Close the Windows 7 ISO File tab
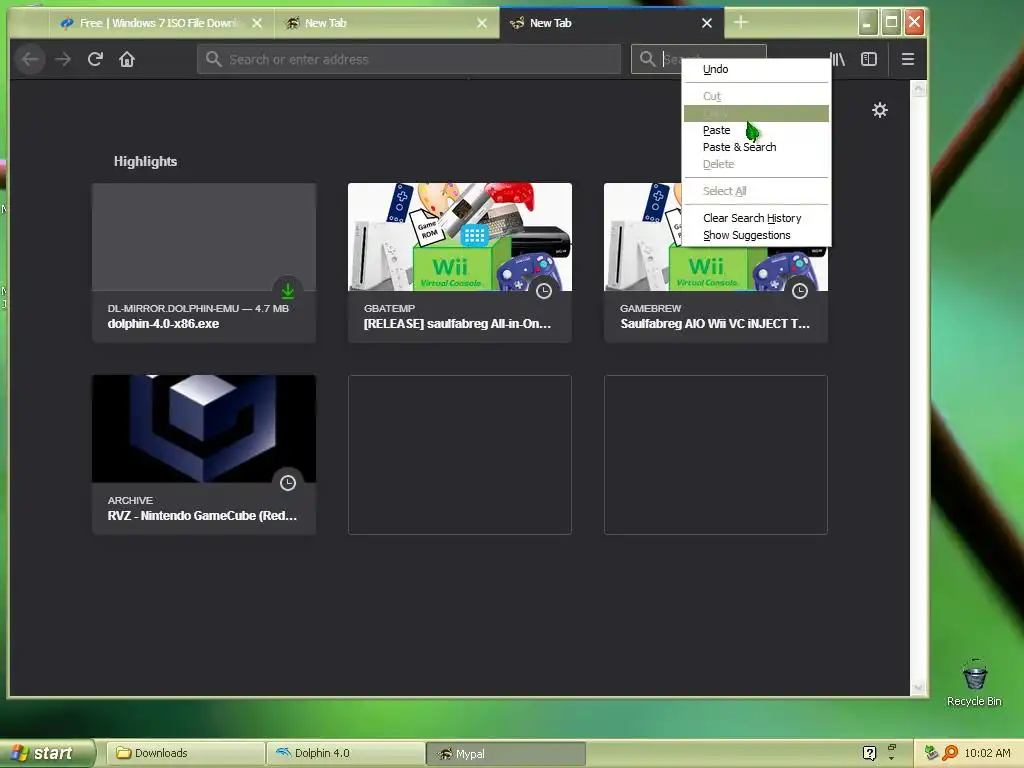 [257, 23]
